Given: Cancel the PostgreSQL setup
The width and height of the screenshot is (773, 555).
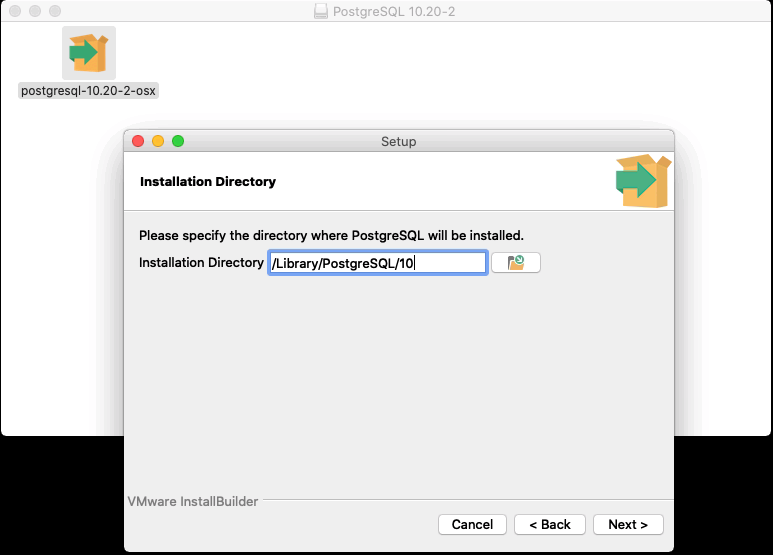Looking at the screenshot, I should [x=472, y=524].
